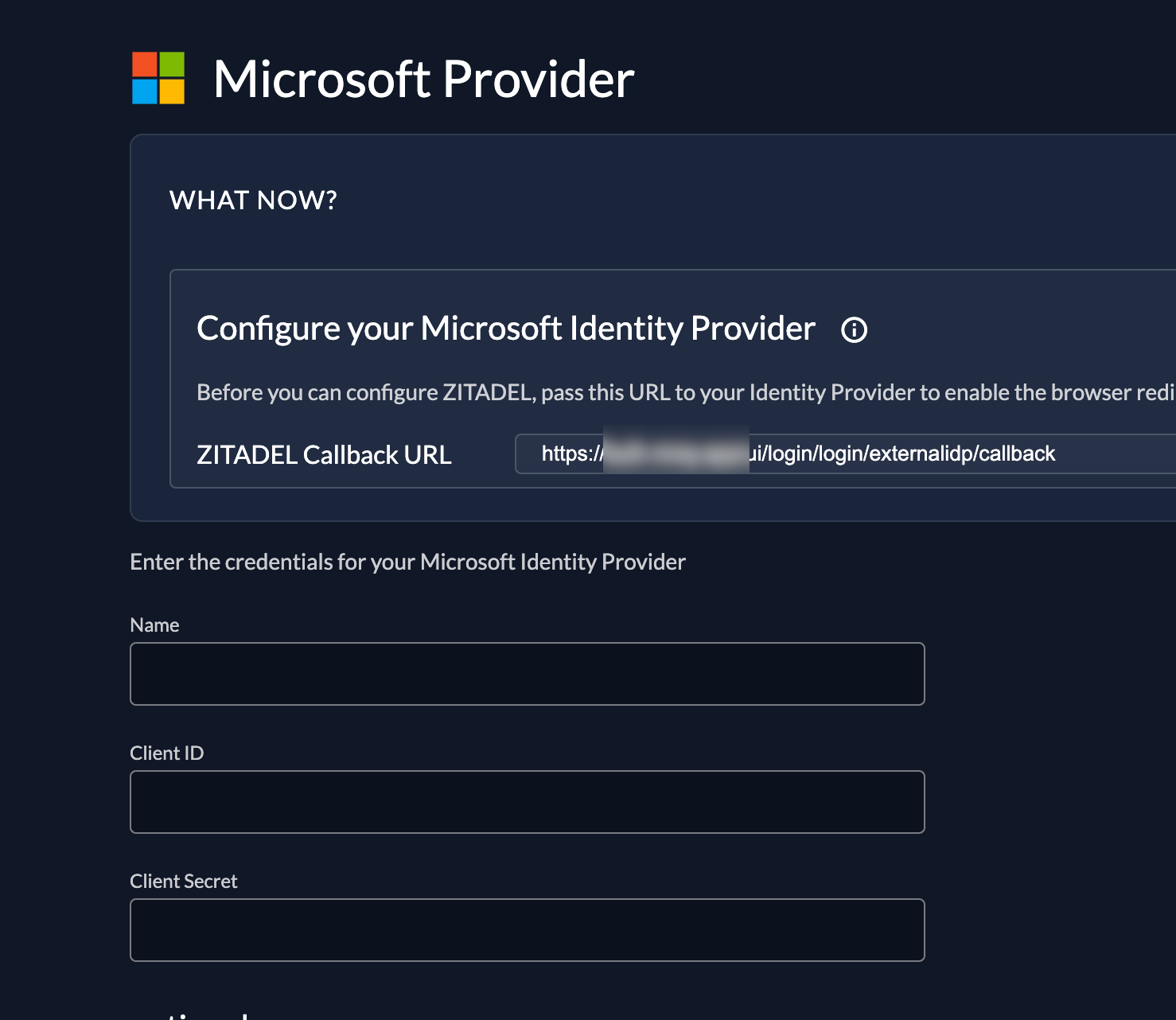Screen dimensions: 1176x1020
Task: Focus the Name input field
Action: [528, 674]
